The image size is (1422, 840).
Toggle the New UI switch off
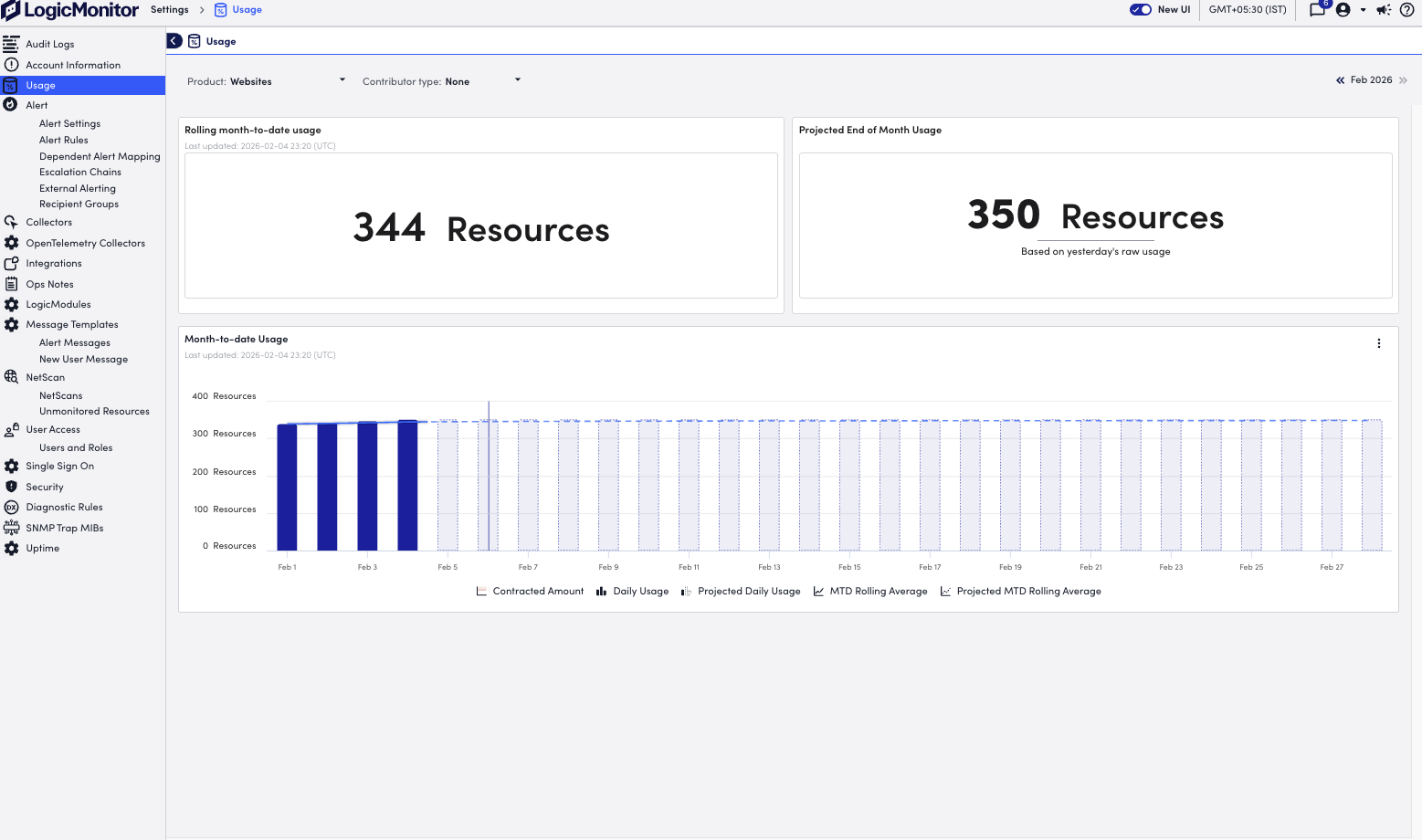point(1141,9)
